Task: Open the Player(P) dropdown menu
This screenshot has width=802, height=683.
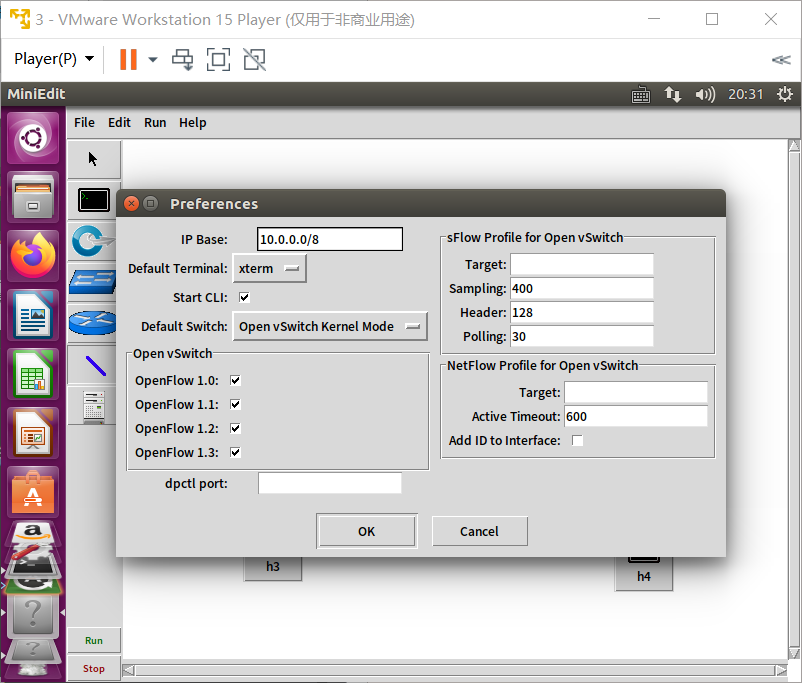Action: click(x=54, y=59)
